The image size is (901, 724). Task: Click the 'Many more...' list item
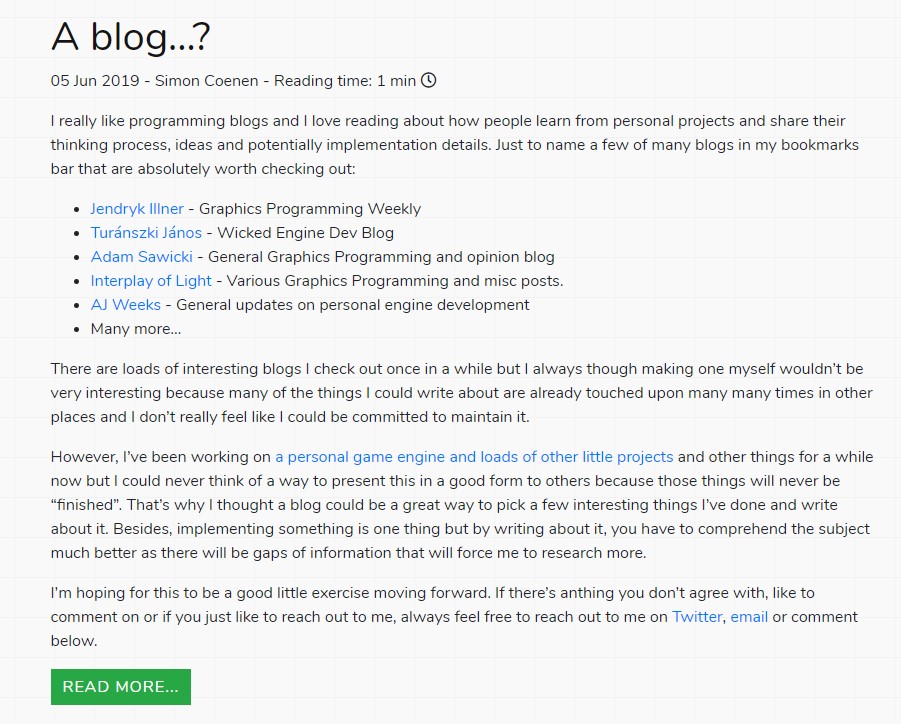136,329
